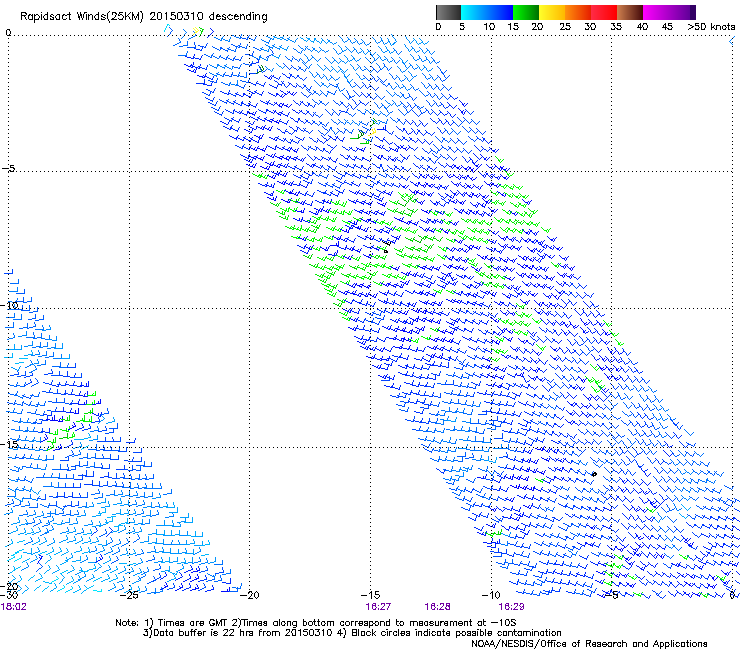
Task: Pick the orange 25-30 knots legend swatch
Action: point(578,12)
